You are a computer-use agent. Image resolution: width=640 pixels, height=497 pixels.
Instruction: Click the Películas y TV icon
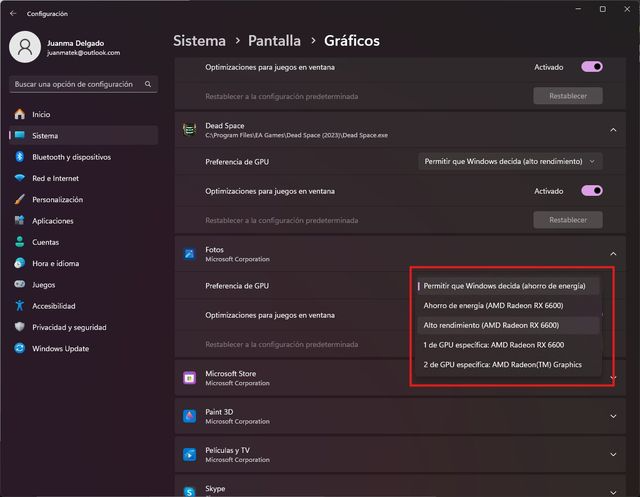tap(189, 455)
